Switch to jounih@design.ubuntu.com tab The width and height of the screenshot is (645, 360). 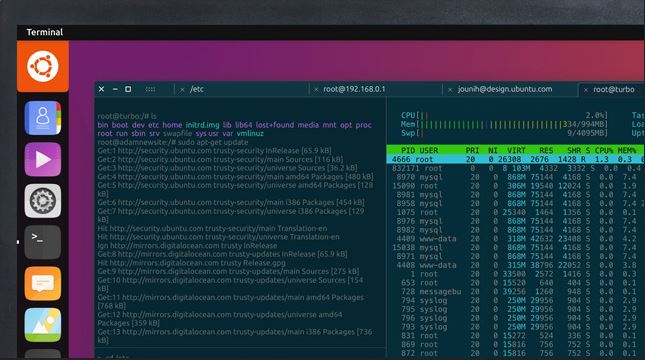coord(510,89)
